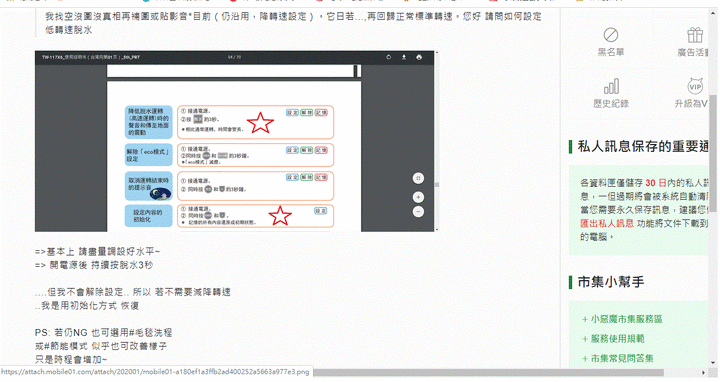Open the 小惡魔市集服務區 link
The width and height of the screenshot is (720, 382).
(x=626, y=319)
